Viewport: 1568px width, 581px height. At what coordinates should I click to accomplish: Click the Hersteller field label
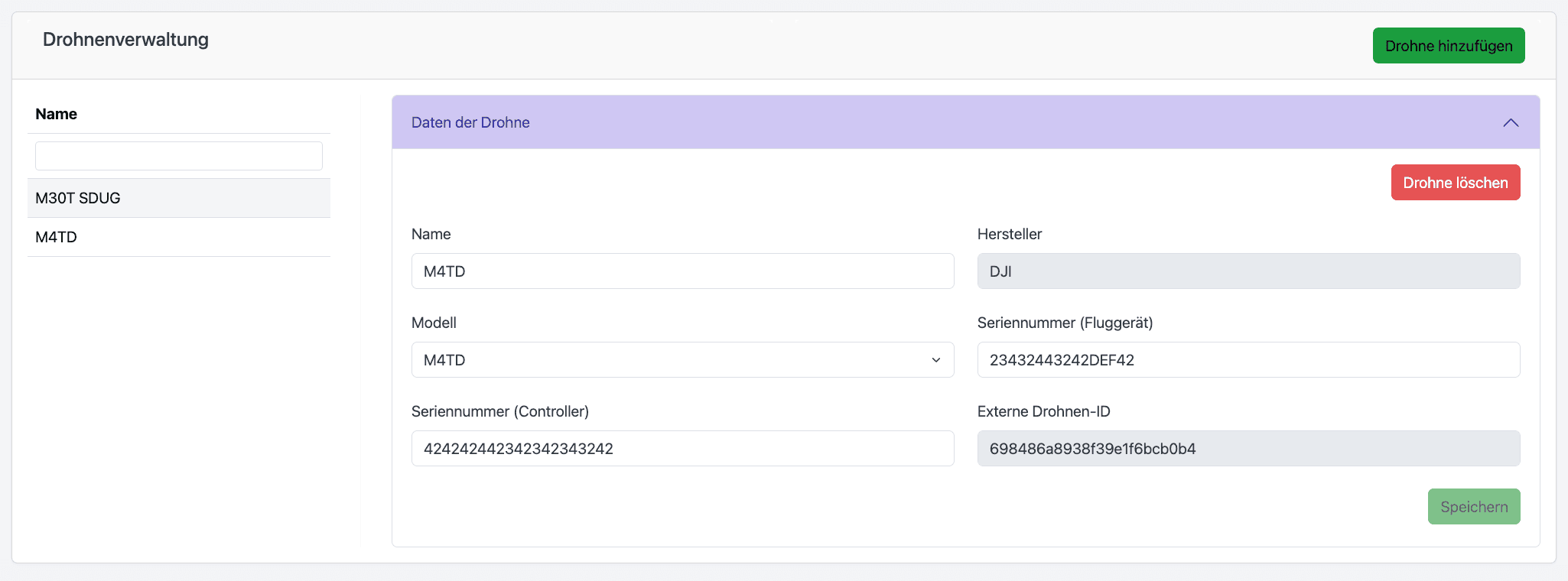pyautogui.click(x=1009, y=234)
